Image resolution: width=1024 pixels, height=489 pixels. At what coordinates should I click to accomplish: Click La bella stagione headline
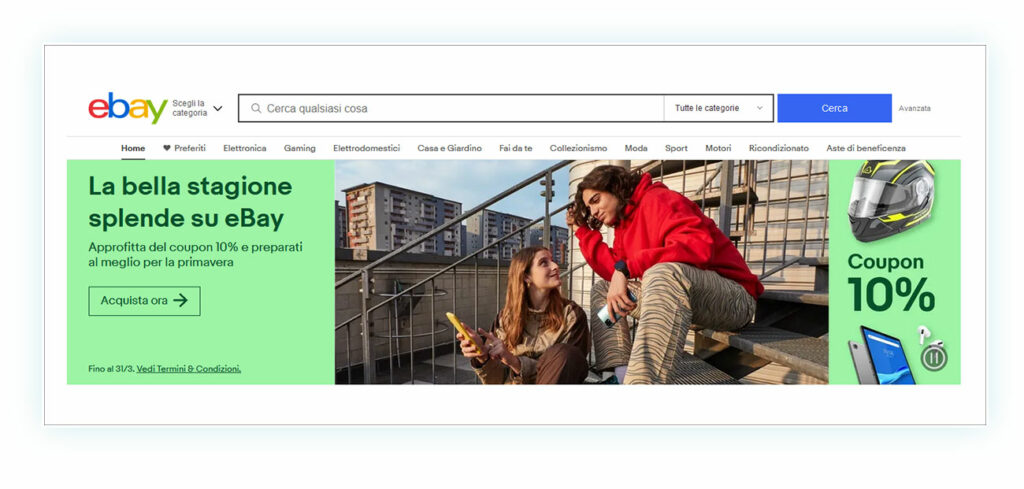click(190, 203)
